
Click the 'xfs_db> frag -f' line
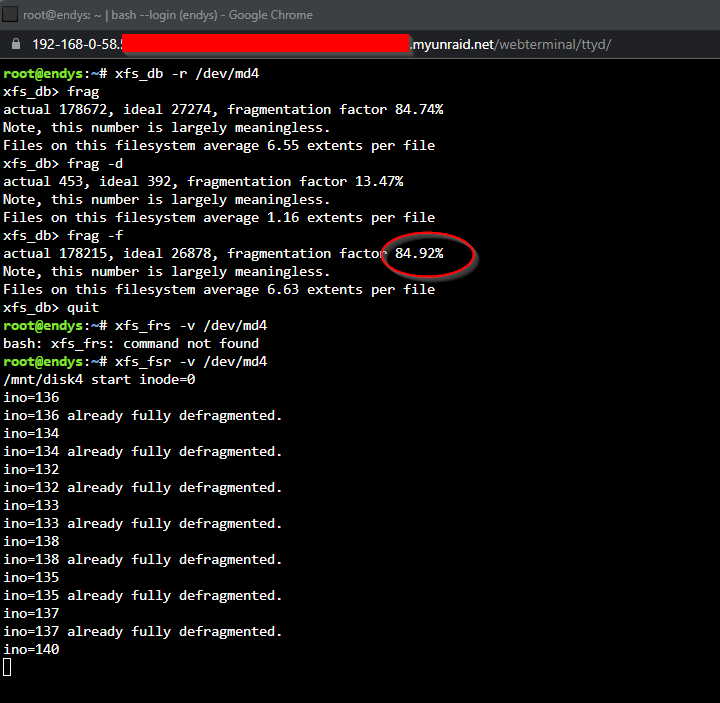point(63,236)
